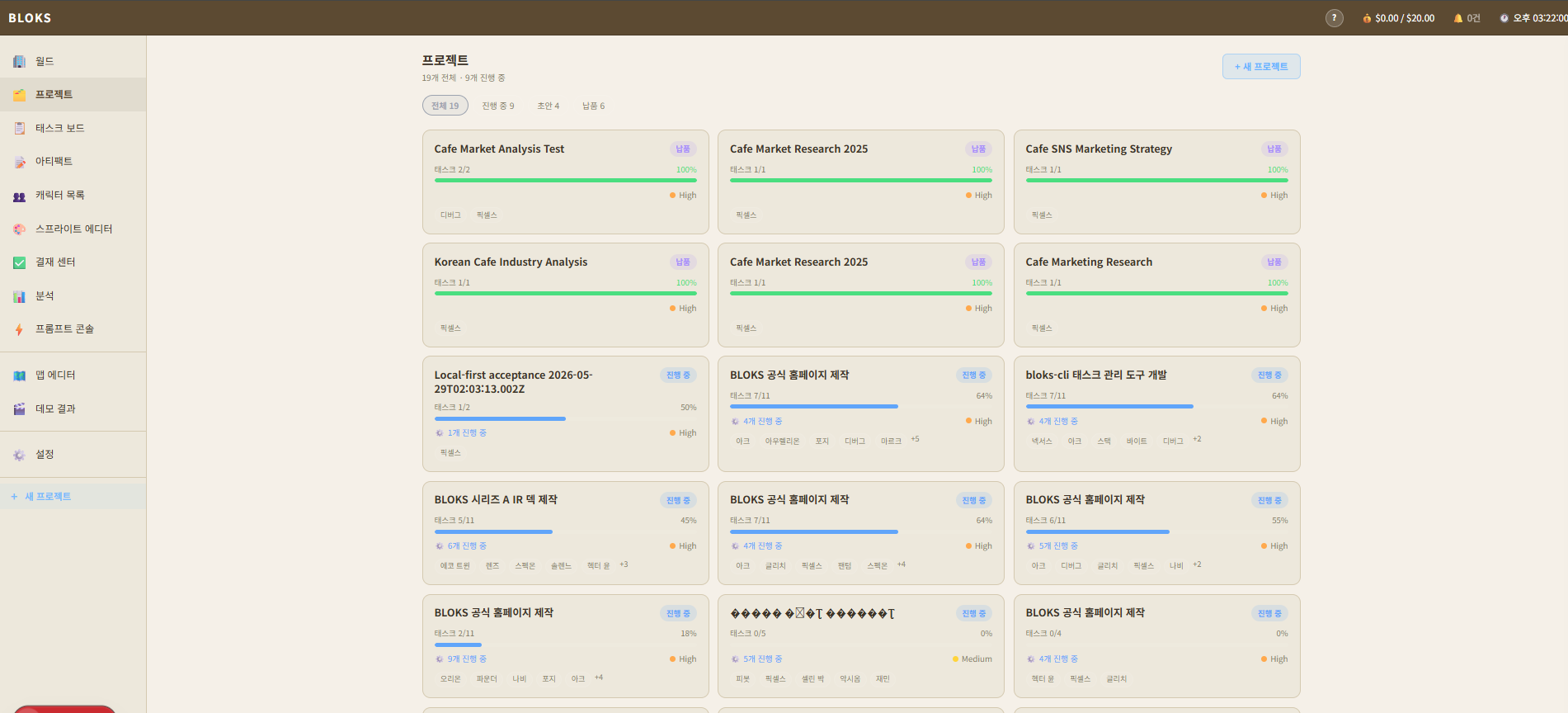Show the 납품 6 filter tab
This screenshot has width=1568, height=713.
[x=593, y=106]
